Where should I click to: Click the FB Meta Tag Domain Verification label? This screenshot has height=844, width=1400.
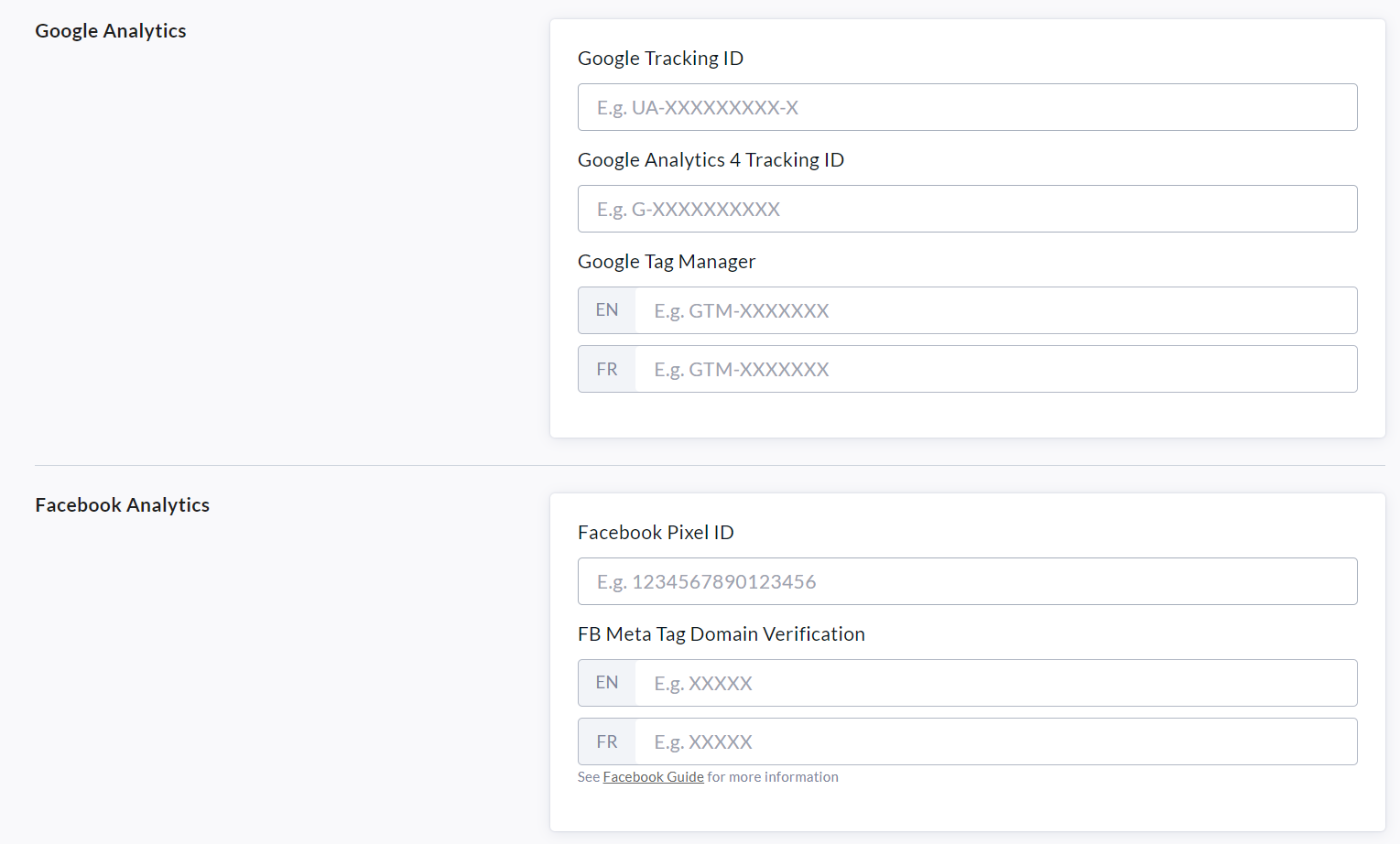pyautogui.click(x=722, y=634)
